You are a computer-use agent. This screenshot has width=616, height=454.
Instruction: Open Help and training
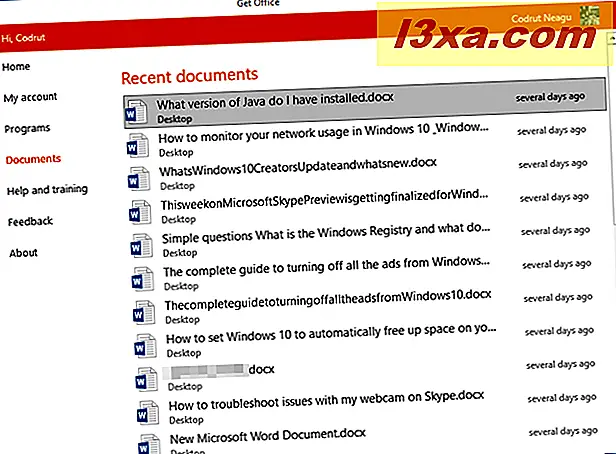tap(47, 190)
